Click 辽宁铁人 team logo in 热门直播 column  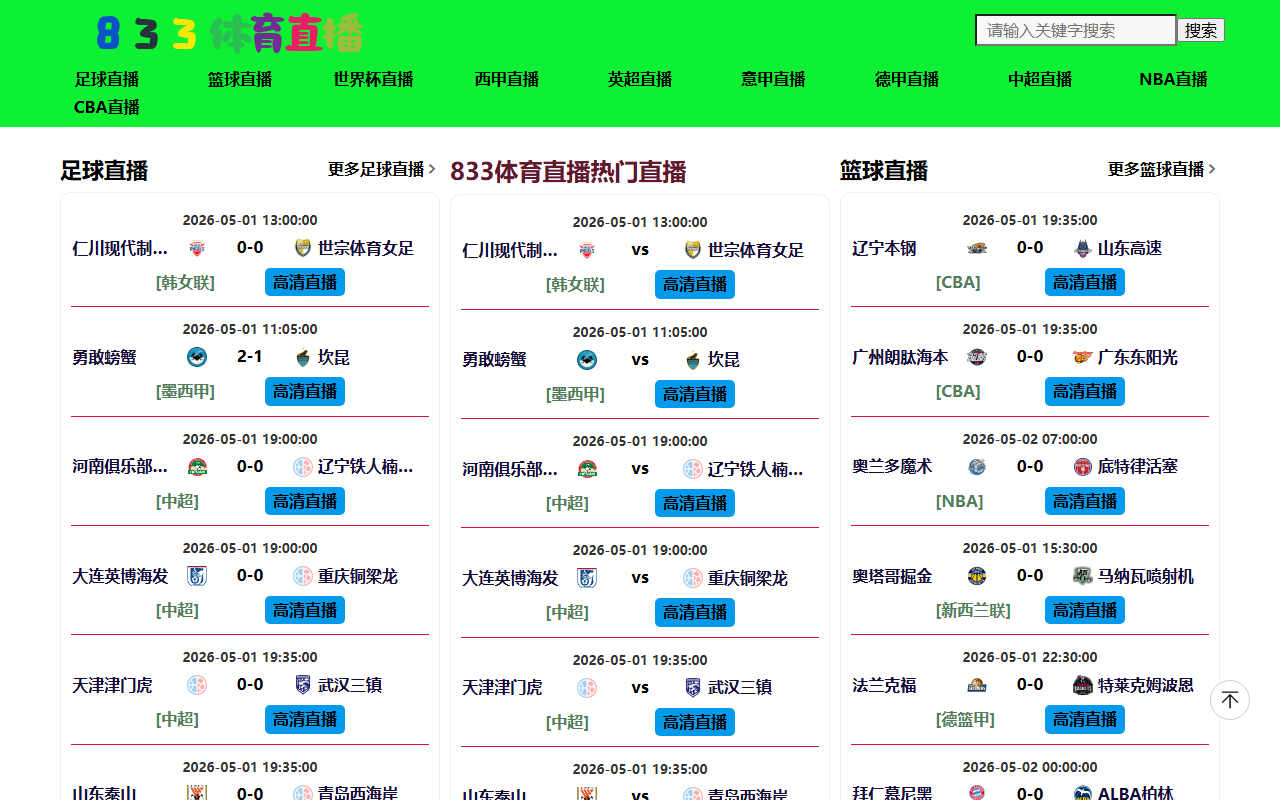pos(693,469)
